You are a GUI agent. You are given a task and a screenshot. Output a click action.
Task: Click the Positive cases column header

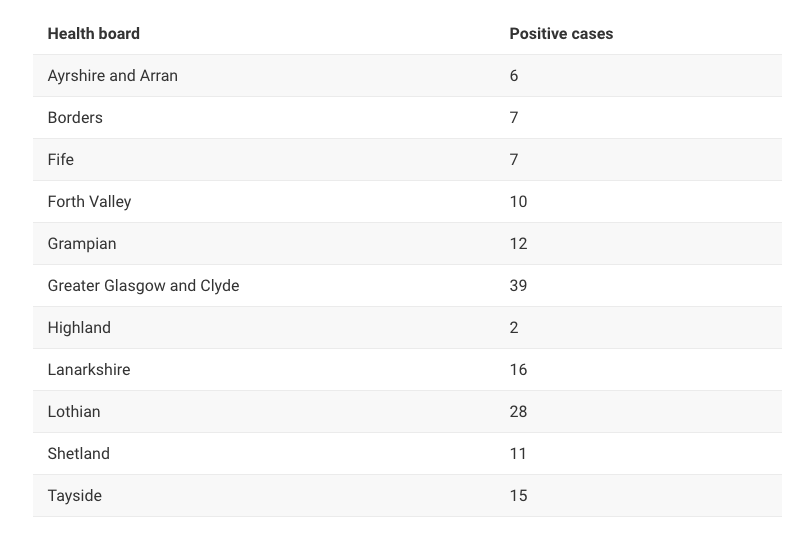coord(561,34)
